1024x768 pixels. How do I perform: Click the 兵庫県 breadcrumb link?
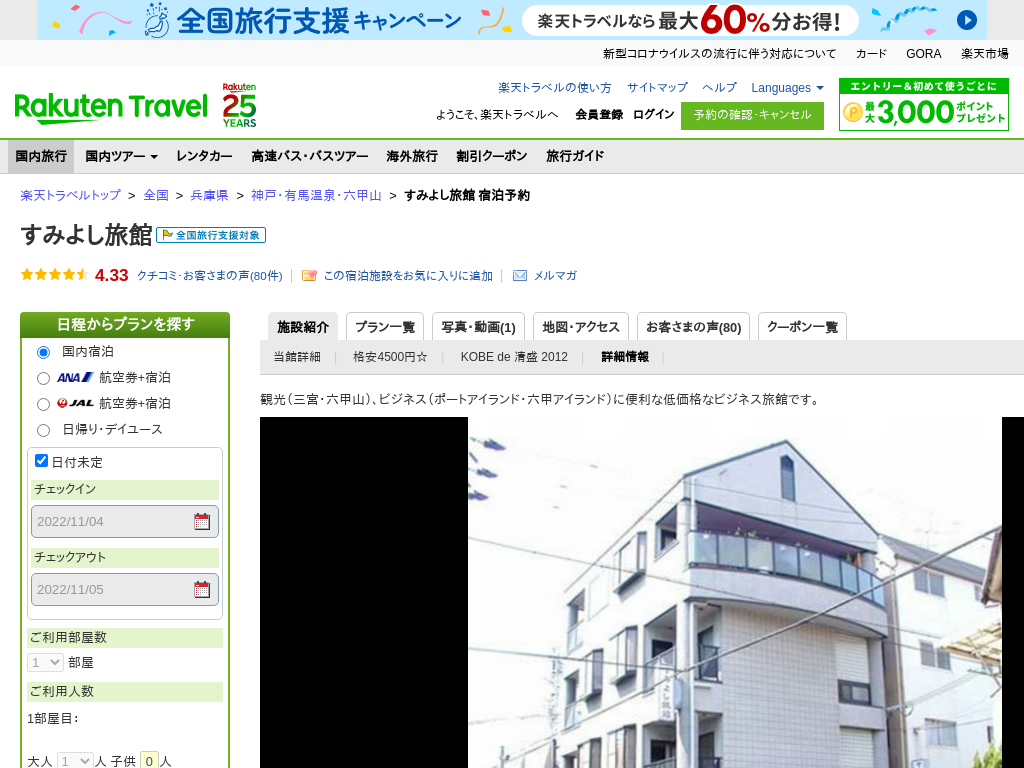210,195
